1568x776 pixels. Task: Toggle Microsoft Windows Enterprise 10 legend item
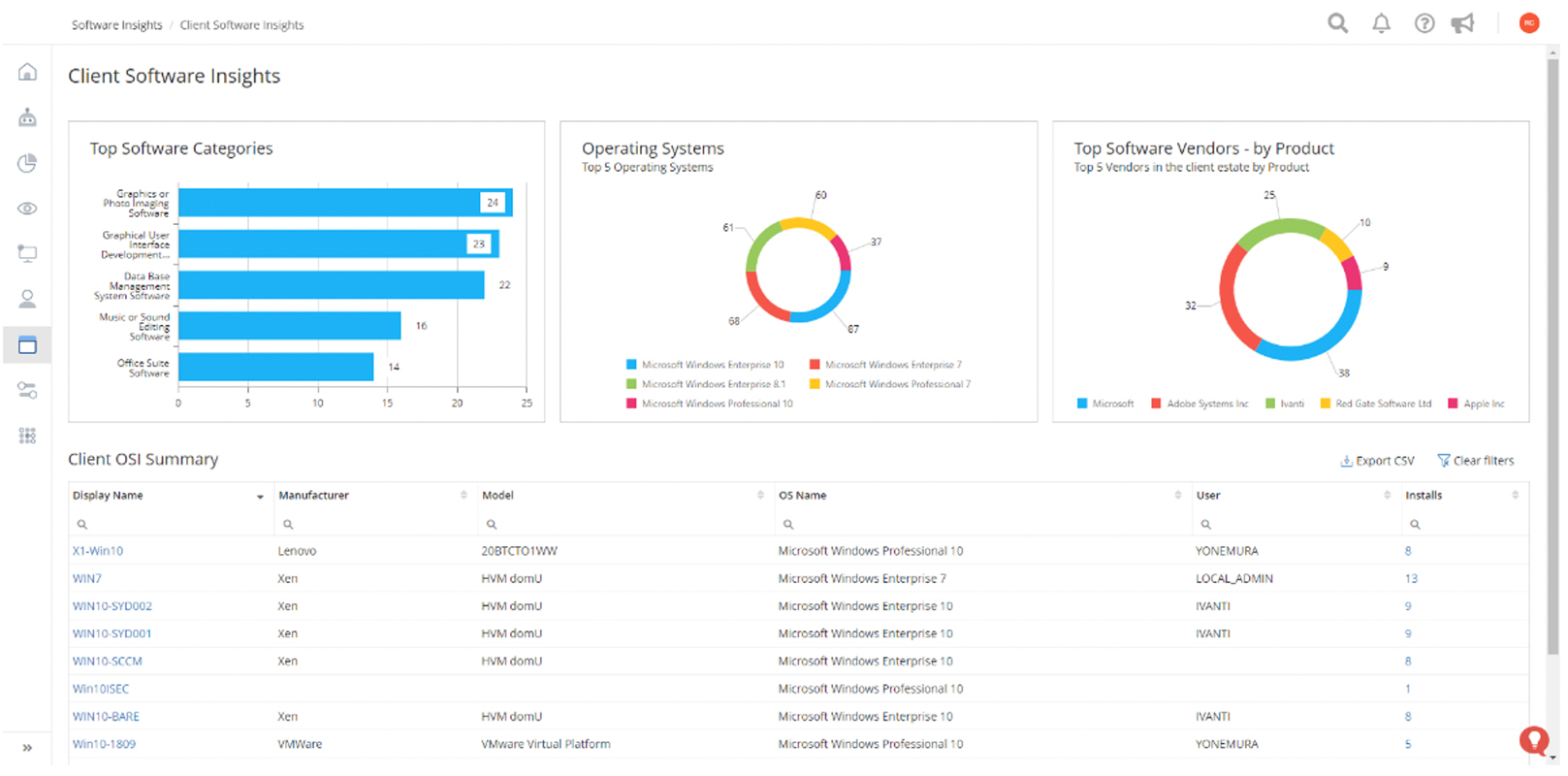click(x=705, y=365)
